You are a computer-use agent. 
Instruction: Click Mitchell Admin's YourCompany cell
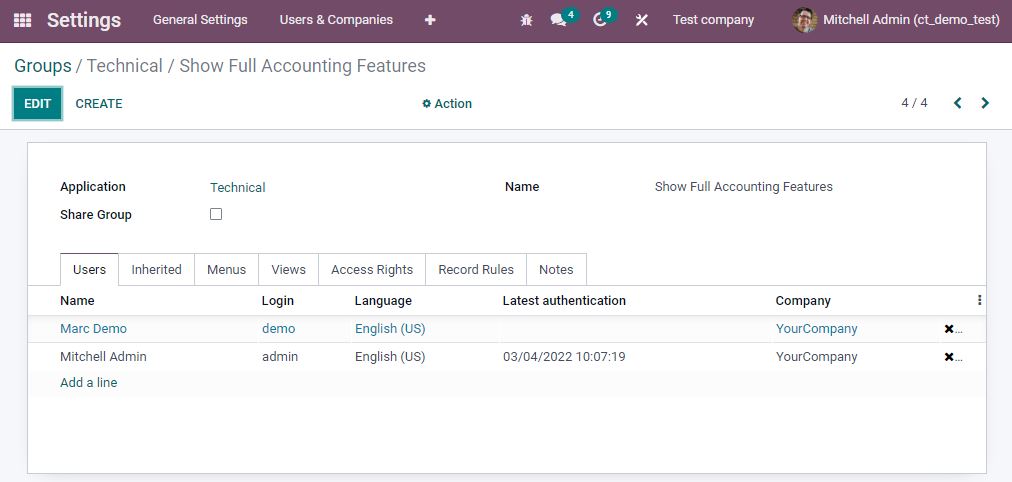pos(816,356)
